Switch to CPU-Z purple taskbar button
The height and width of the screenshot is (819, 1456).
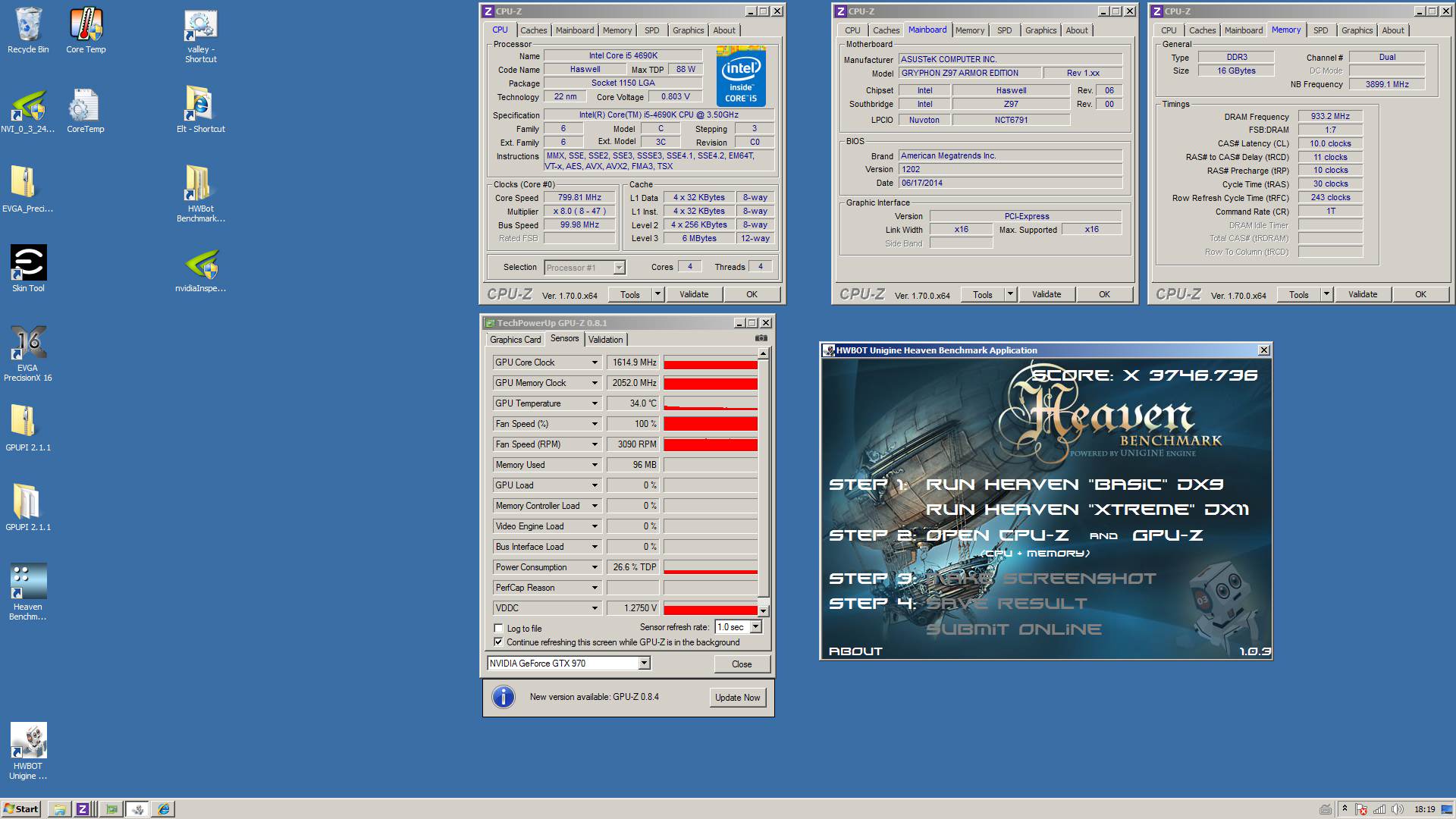click(83, 809)
